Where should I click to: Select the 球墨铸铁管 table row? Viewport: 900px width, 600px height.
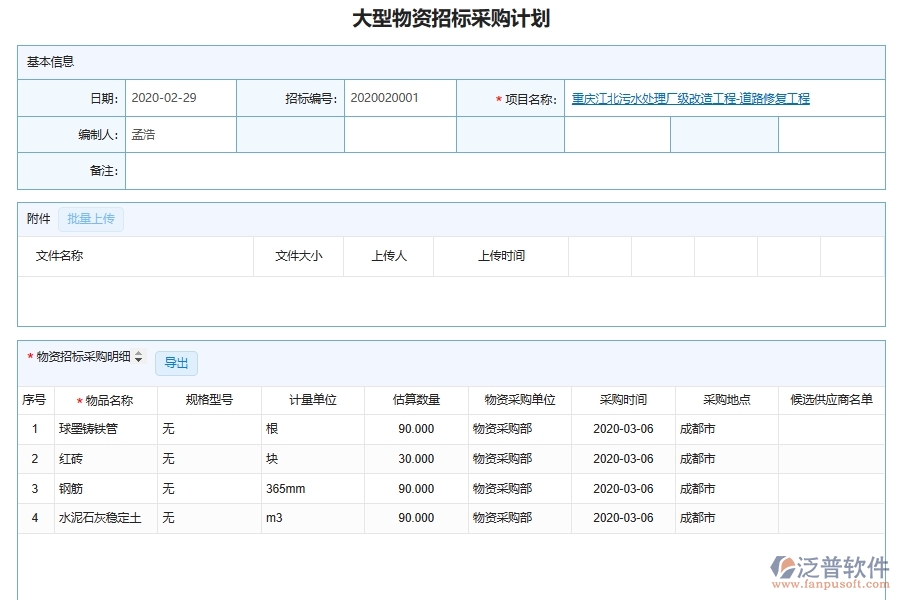pos(91,429)
